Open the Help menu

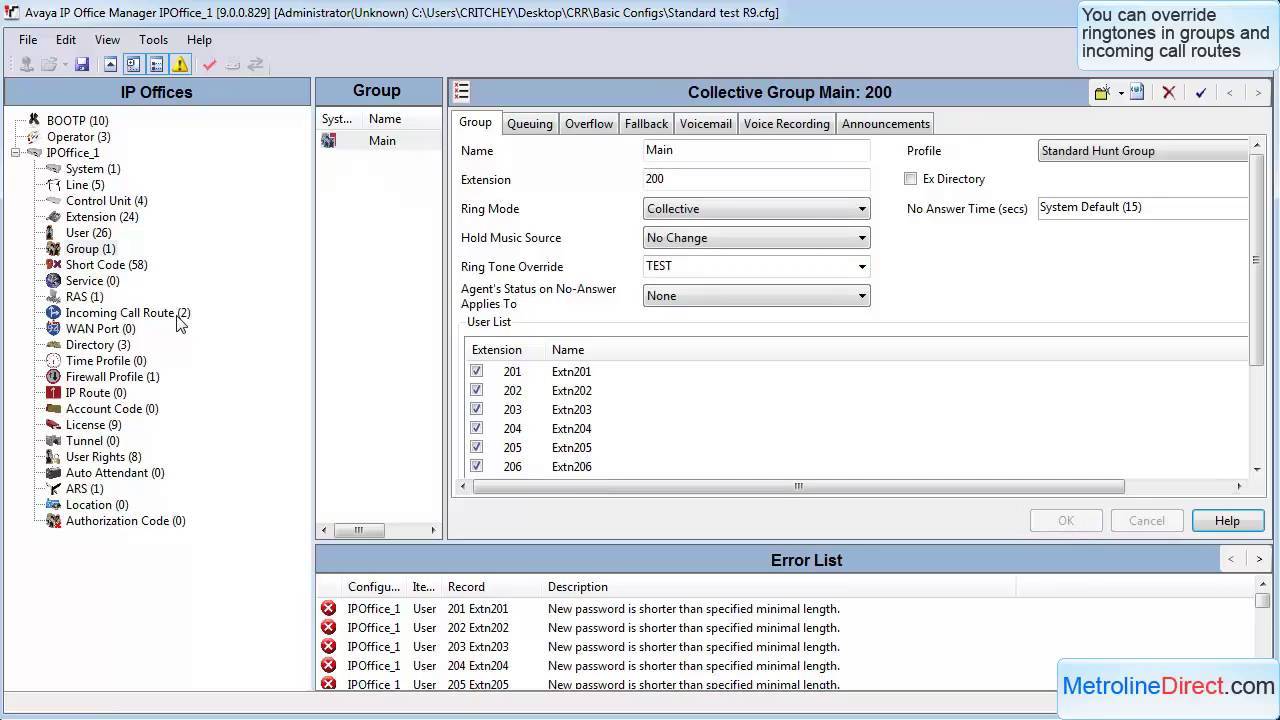click(199, 40)
